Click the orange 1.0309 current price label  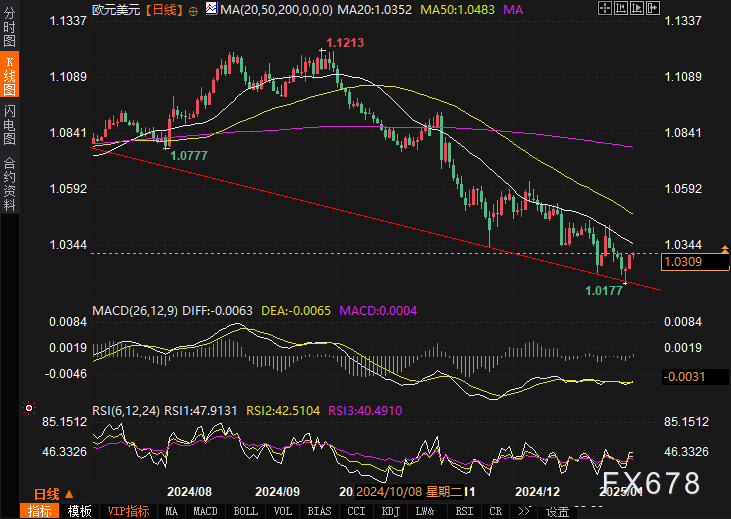click(x=695, y=262)
